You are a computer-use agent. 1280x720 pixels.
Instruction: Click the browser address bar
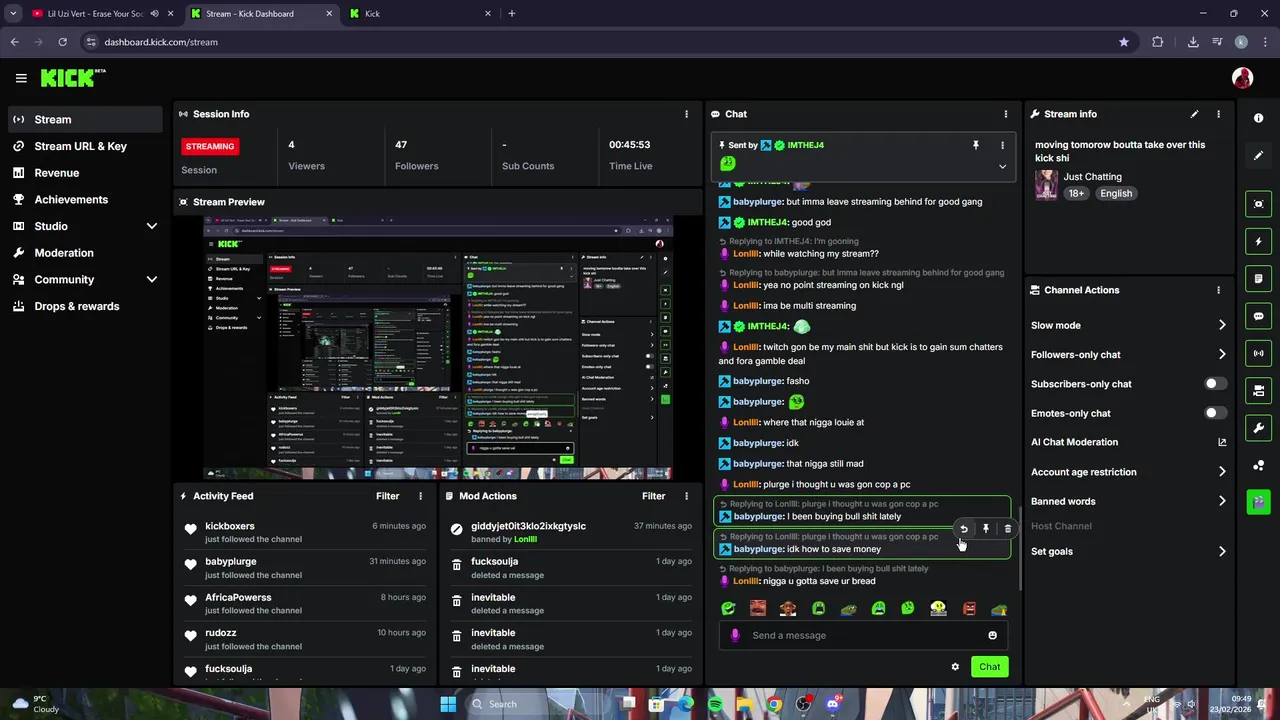[x=600, y=42]
